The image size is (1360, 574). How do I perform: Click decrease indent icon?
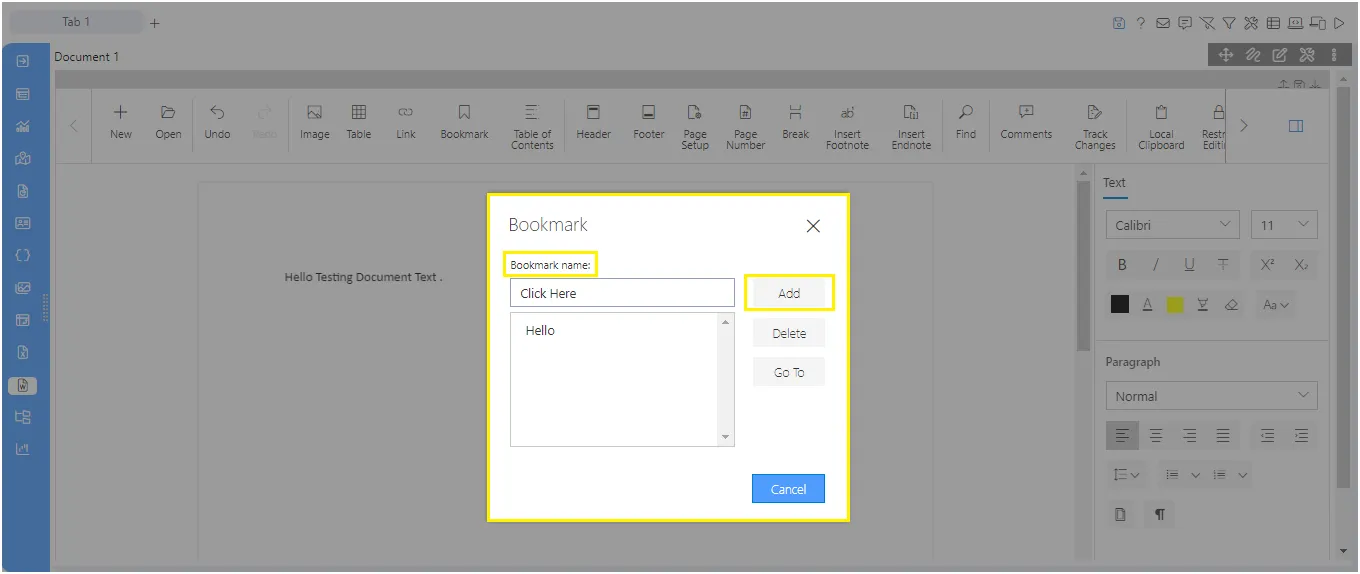tap(1267, 435)
